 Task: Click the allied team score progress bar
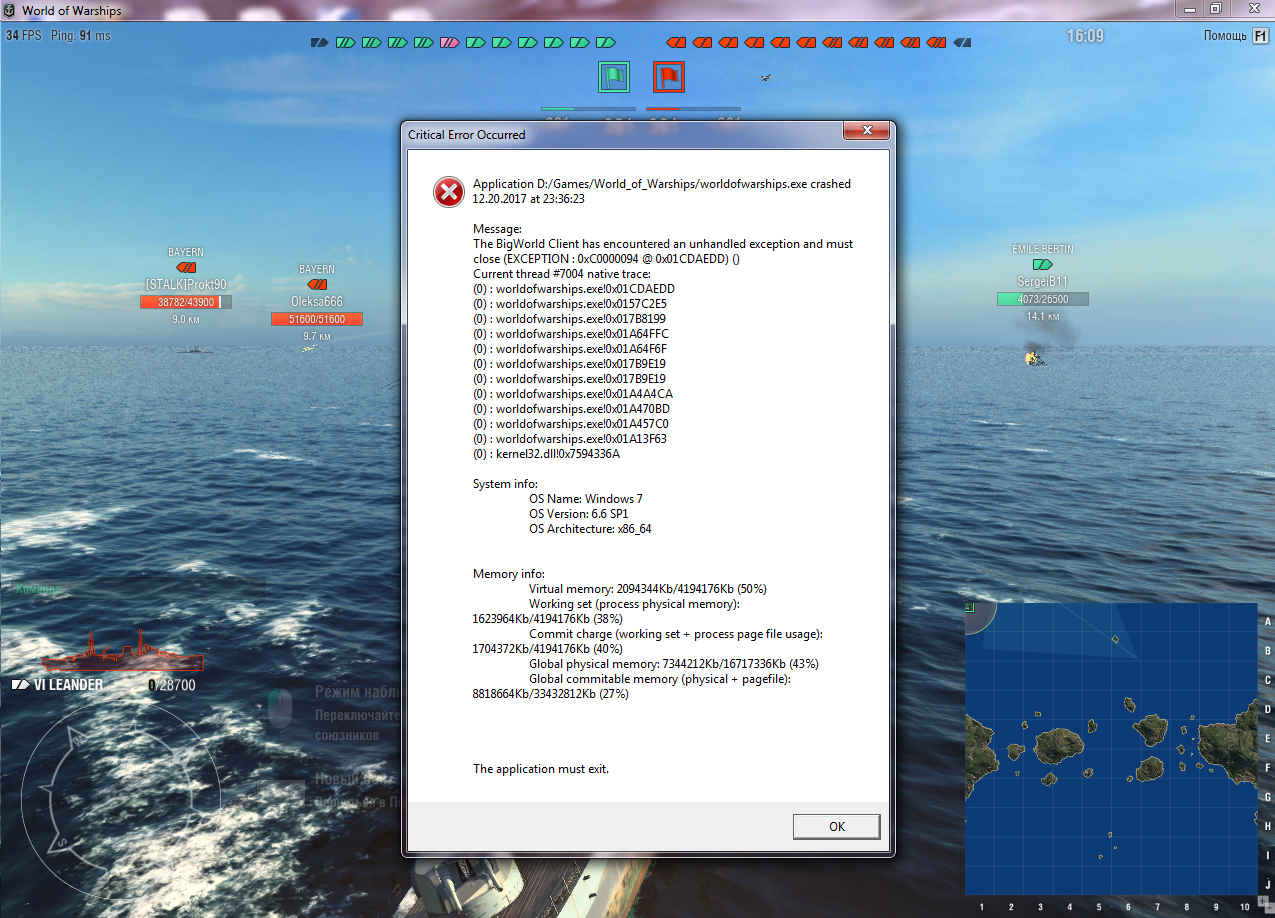588,108
